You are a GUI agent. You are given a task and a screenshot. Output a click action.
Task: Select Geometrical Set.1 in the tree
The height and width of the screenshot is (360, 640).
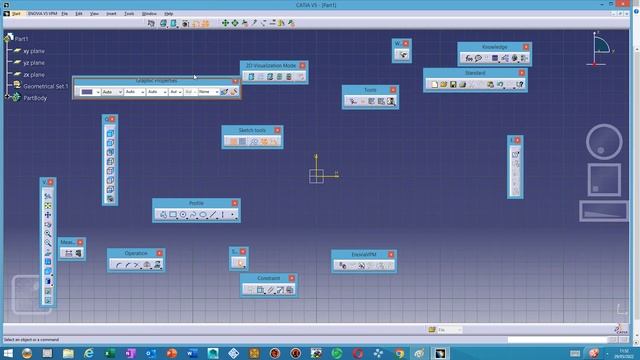click(46, 86)
